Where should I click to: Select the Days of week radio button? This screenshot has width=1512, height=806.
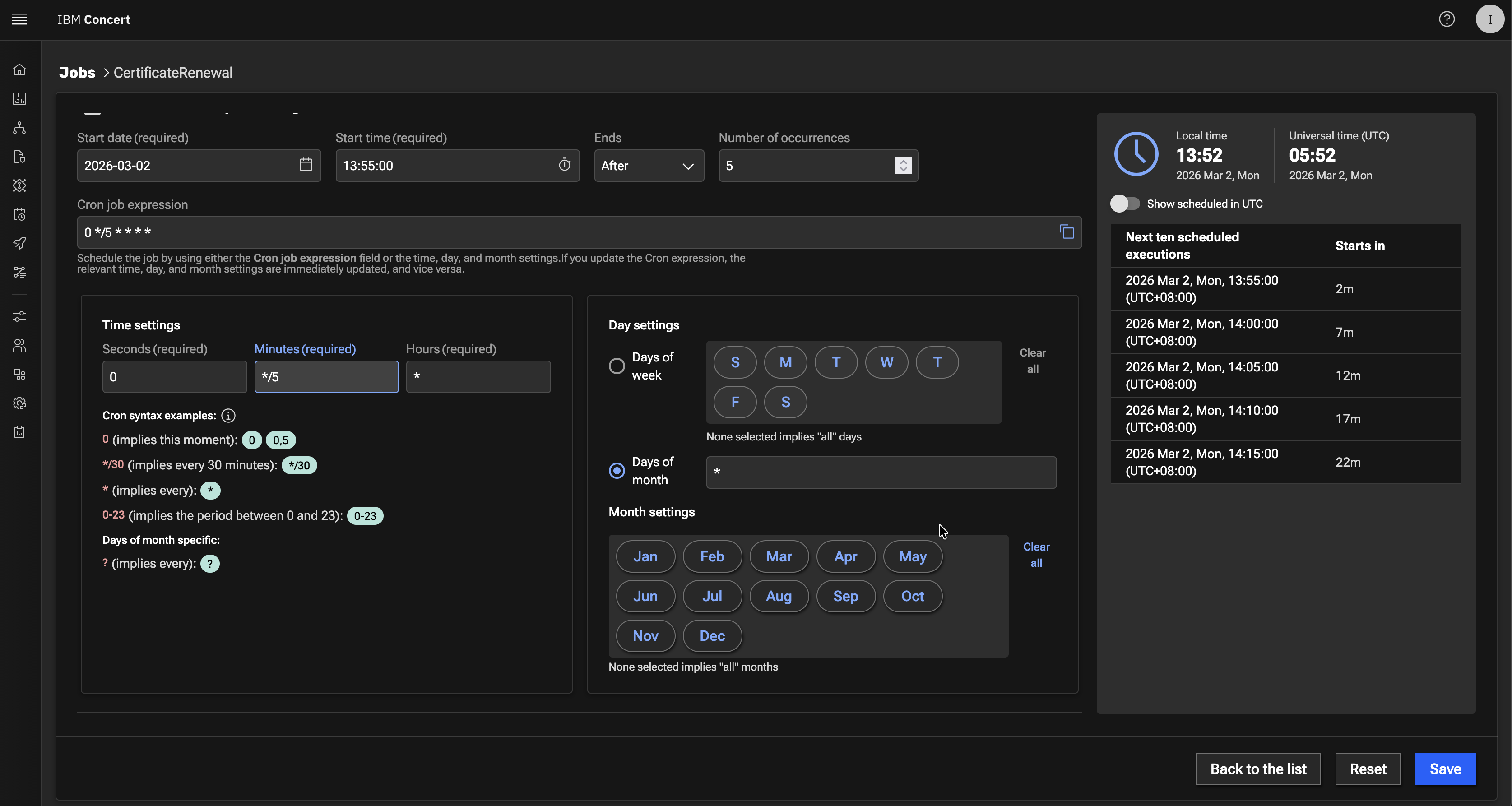[616, 366]
